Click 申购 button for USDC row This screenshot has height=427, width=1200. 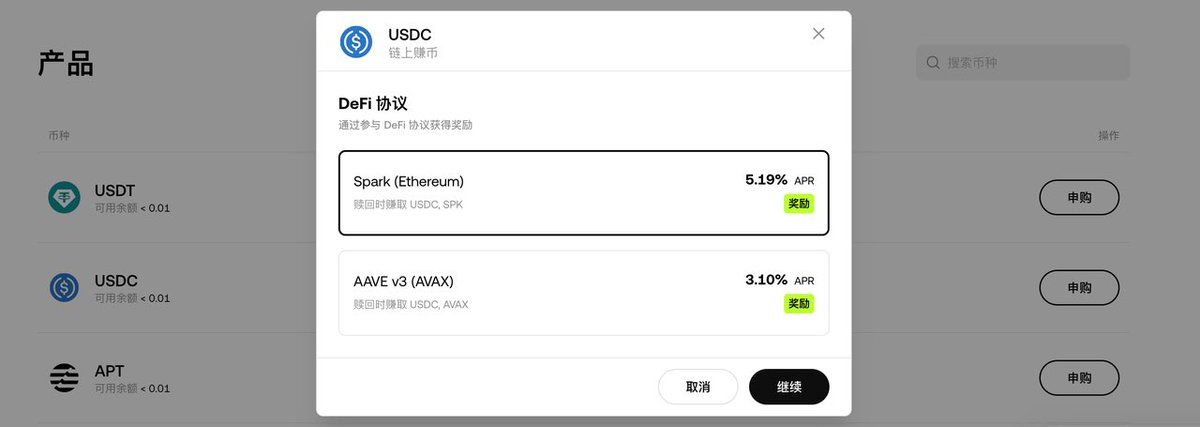(1079, 288)
